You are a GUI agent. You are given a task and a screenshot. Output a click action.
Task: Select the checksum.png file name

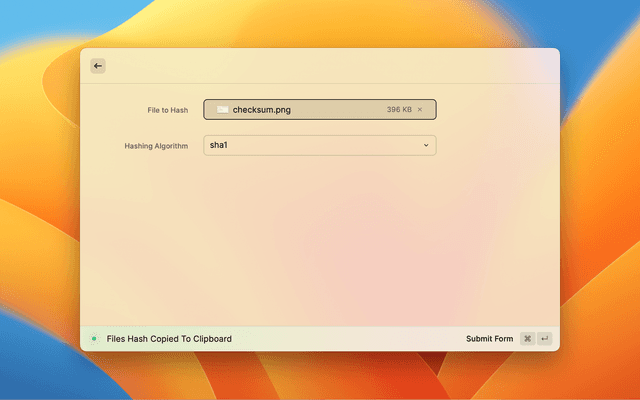point(262,109)
